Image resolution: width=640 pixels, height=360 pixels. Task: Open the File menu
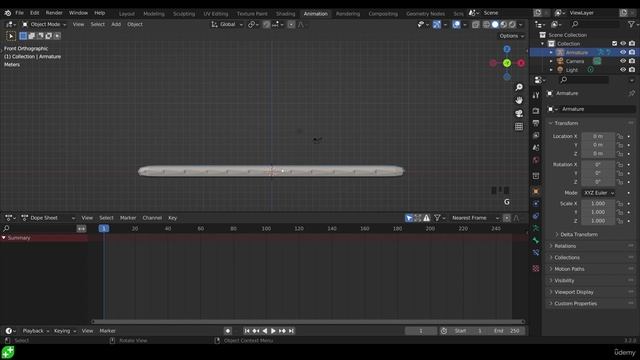pyautogui.click(x=19, y=13)
